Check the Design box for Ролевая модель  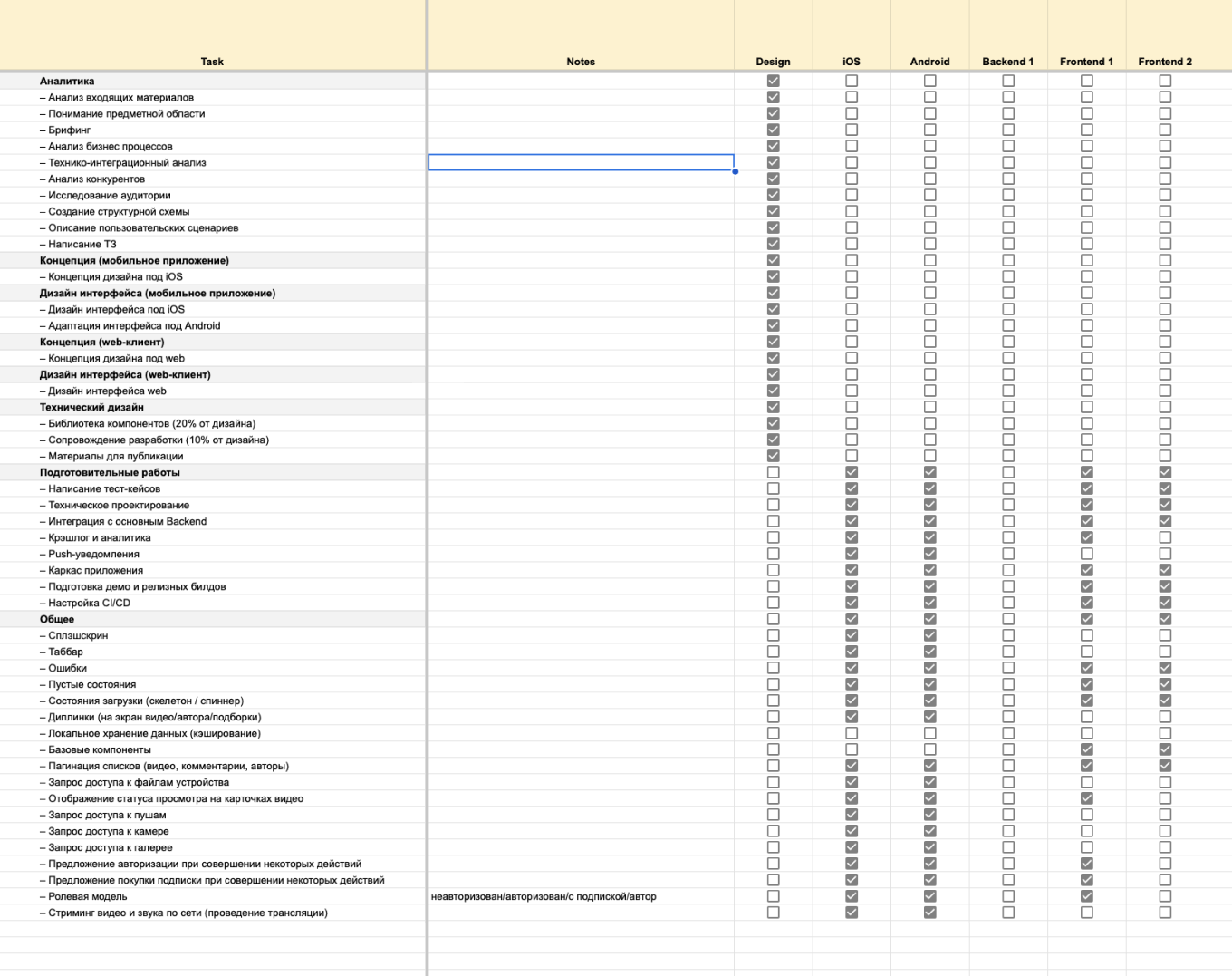(773, 896)
